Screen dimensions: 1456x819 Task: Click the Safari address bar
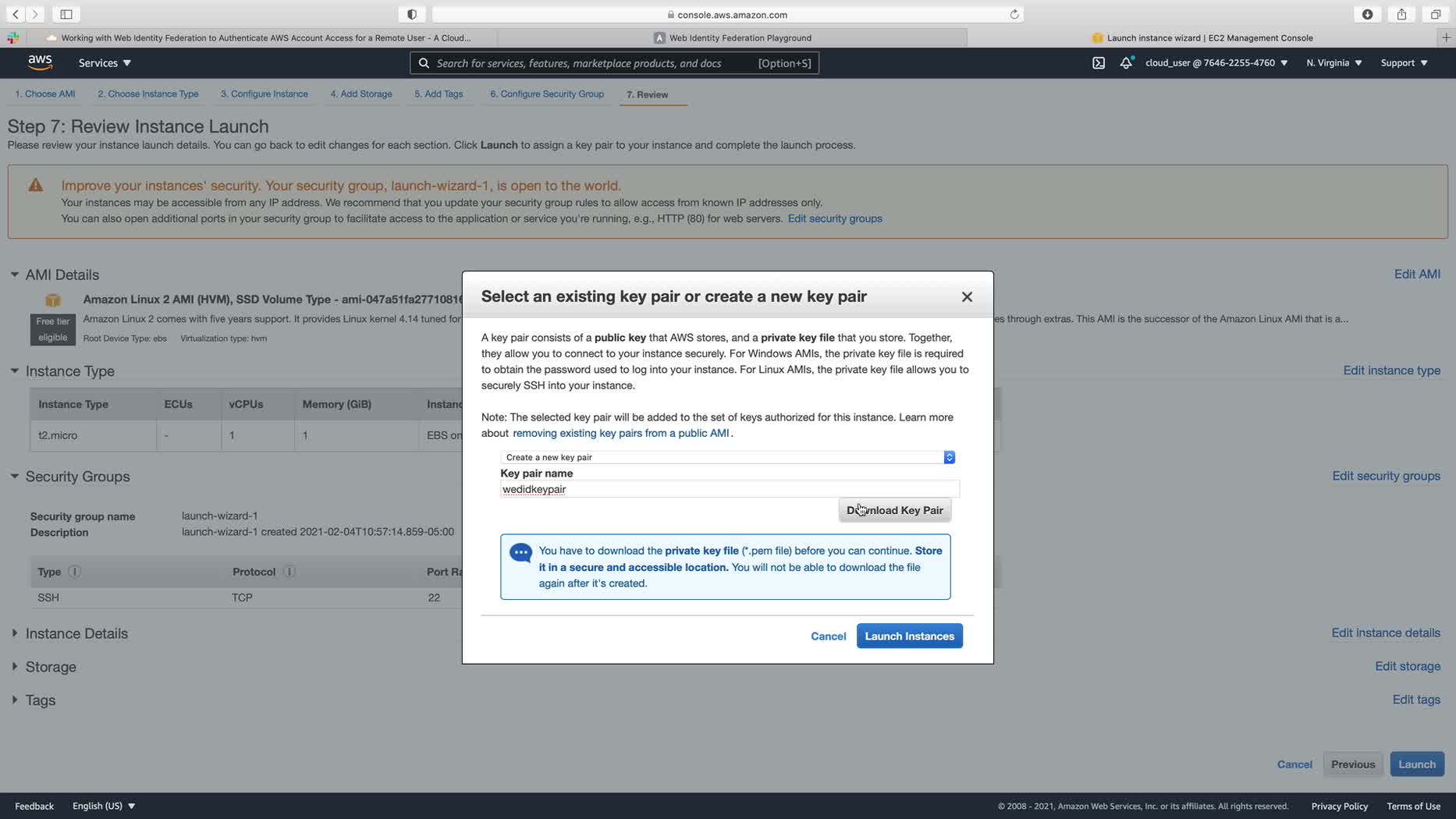pyautogui.click(x=727, y=14)
